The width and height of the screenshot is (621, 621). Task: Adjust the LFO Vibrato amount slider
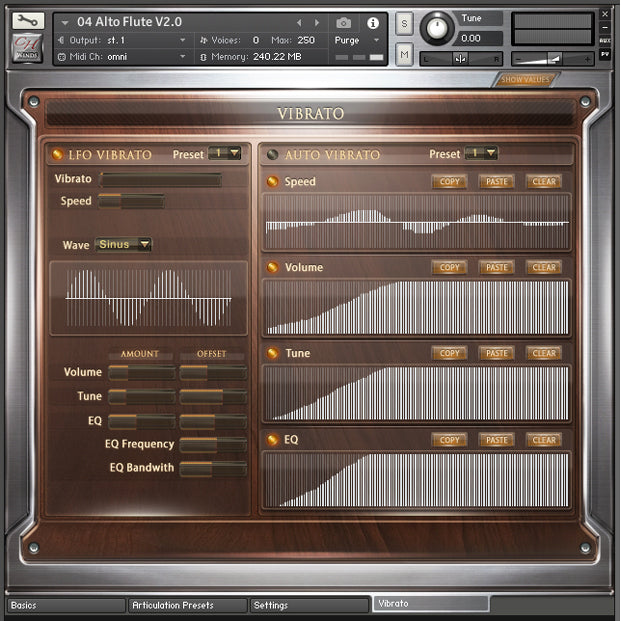(161, 180)
